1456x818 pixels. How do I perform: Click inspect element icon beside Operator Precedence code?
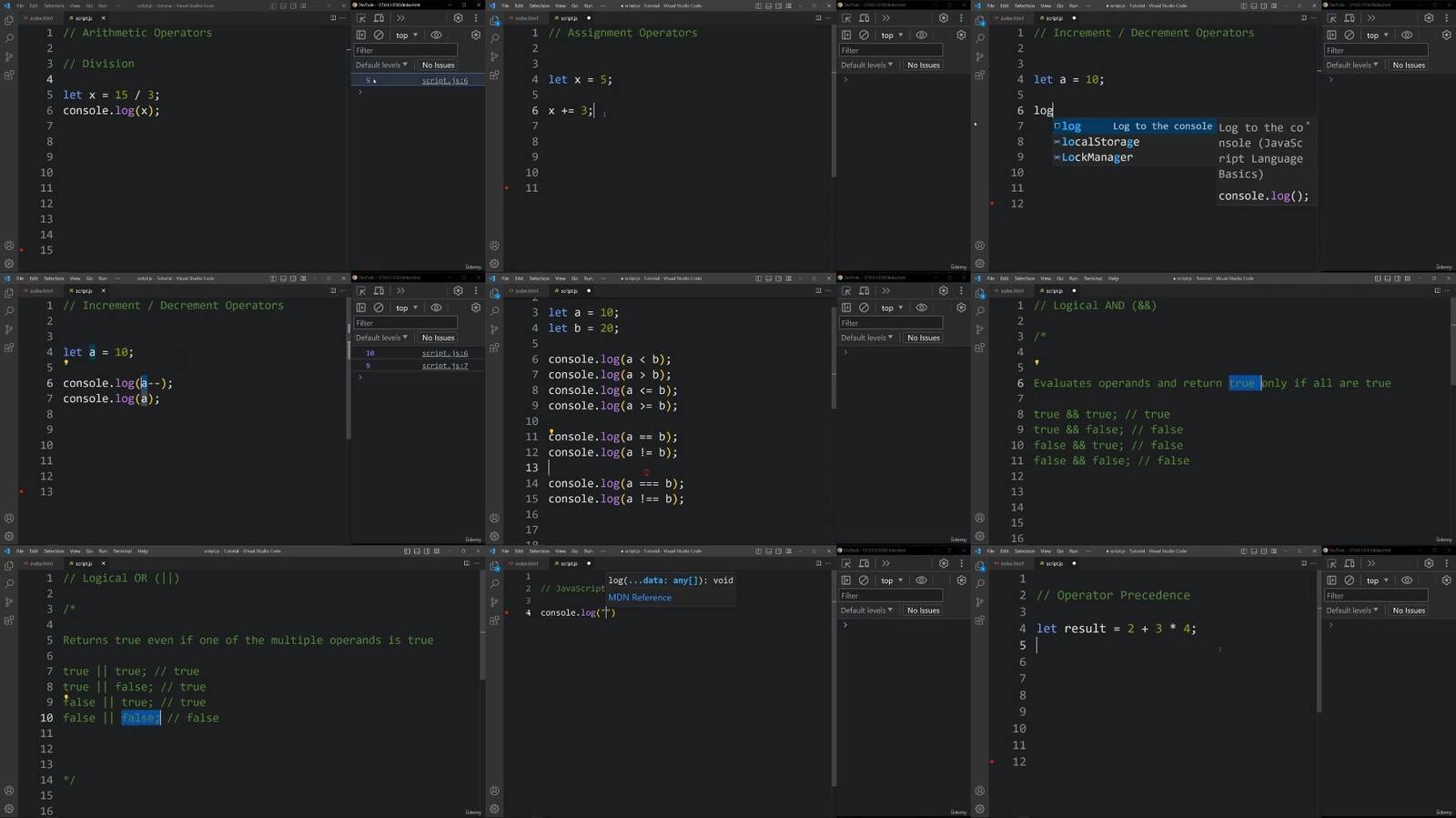[1331, 563]
